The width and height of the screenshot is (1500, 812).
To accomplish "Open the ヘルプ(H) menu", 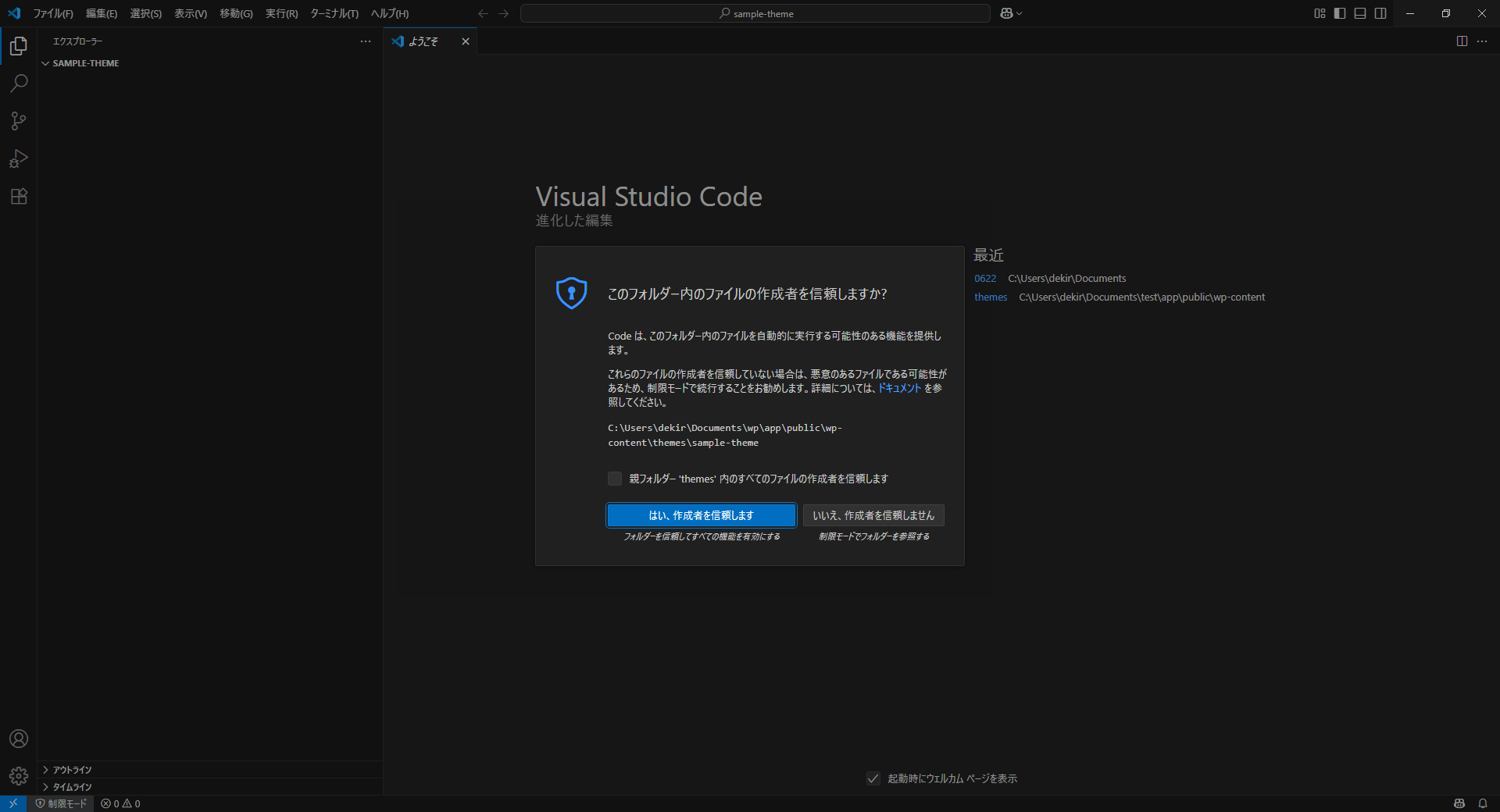I will [x=390, y=13].
